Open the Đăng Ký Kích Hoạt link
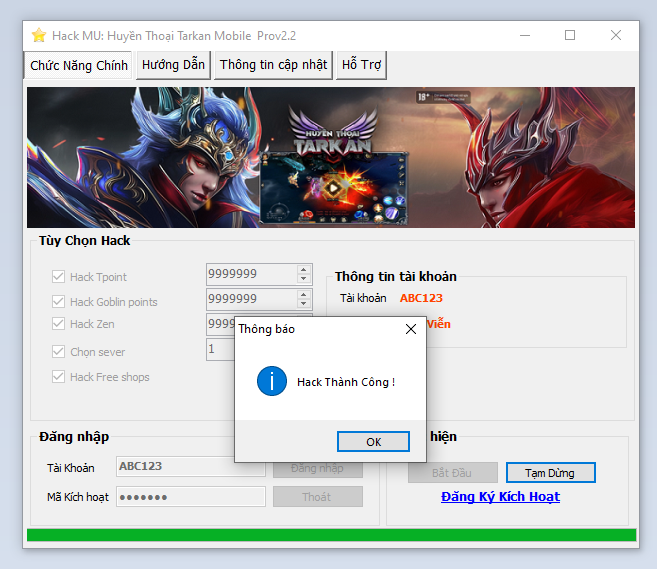This screenshot has height=569, width=657. click(x=500, y=497)
